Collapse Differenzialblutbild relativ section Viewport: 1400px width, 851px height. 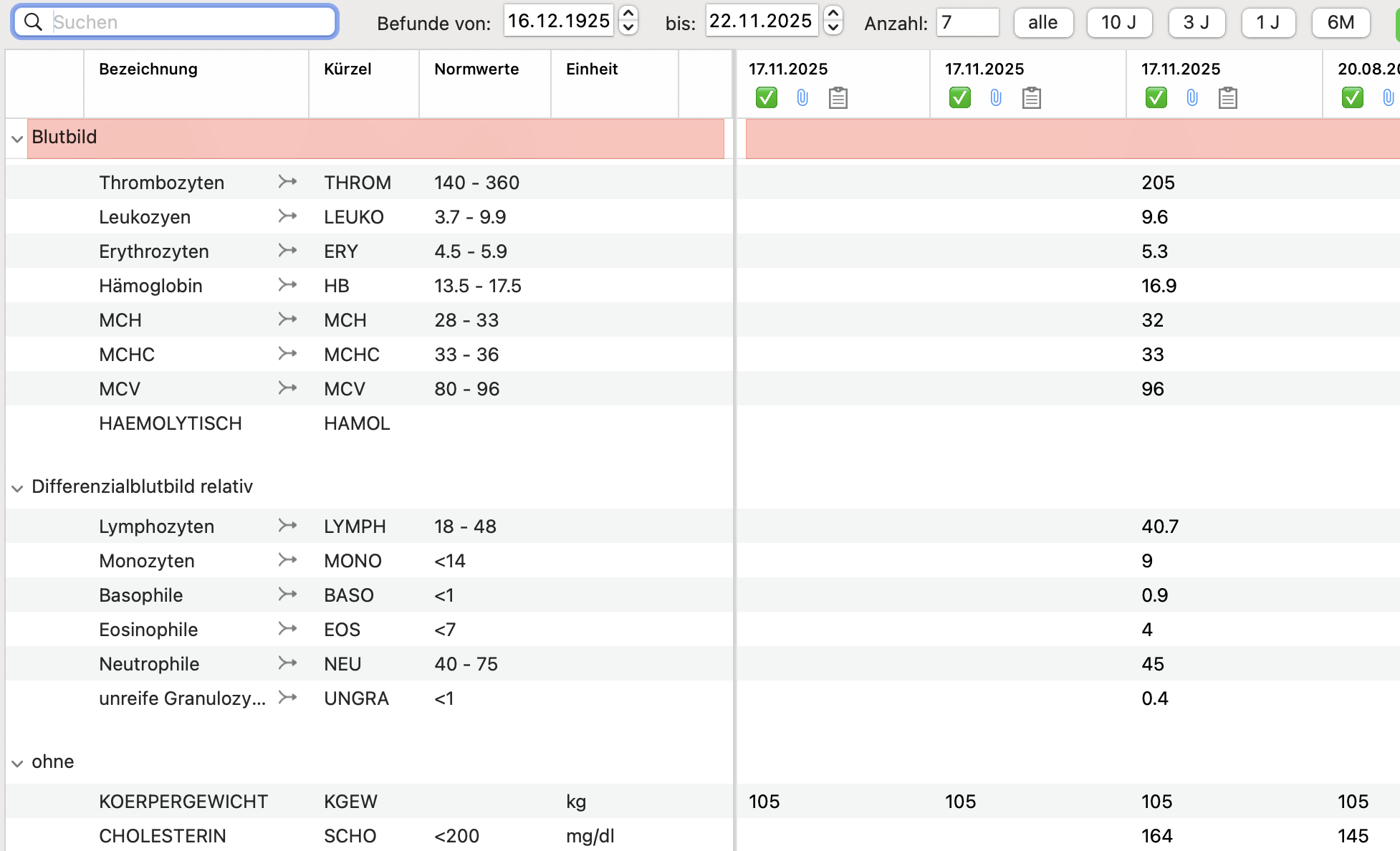click(x=17, y=488)
